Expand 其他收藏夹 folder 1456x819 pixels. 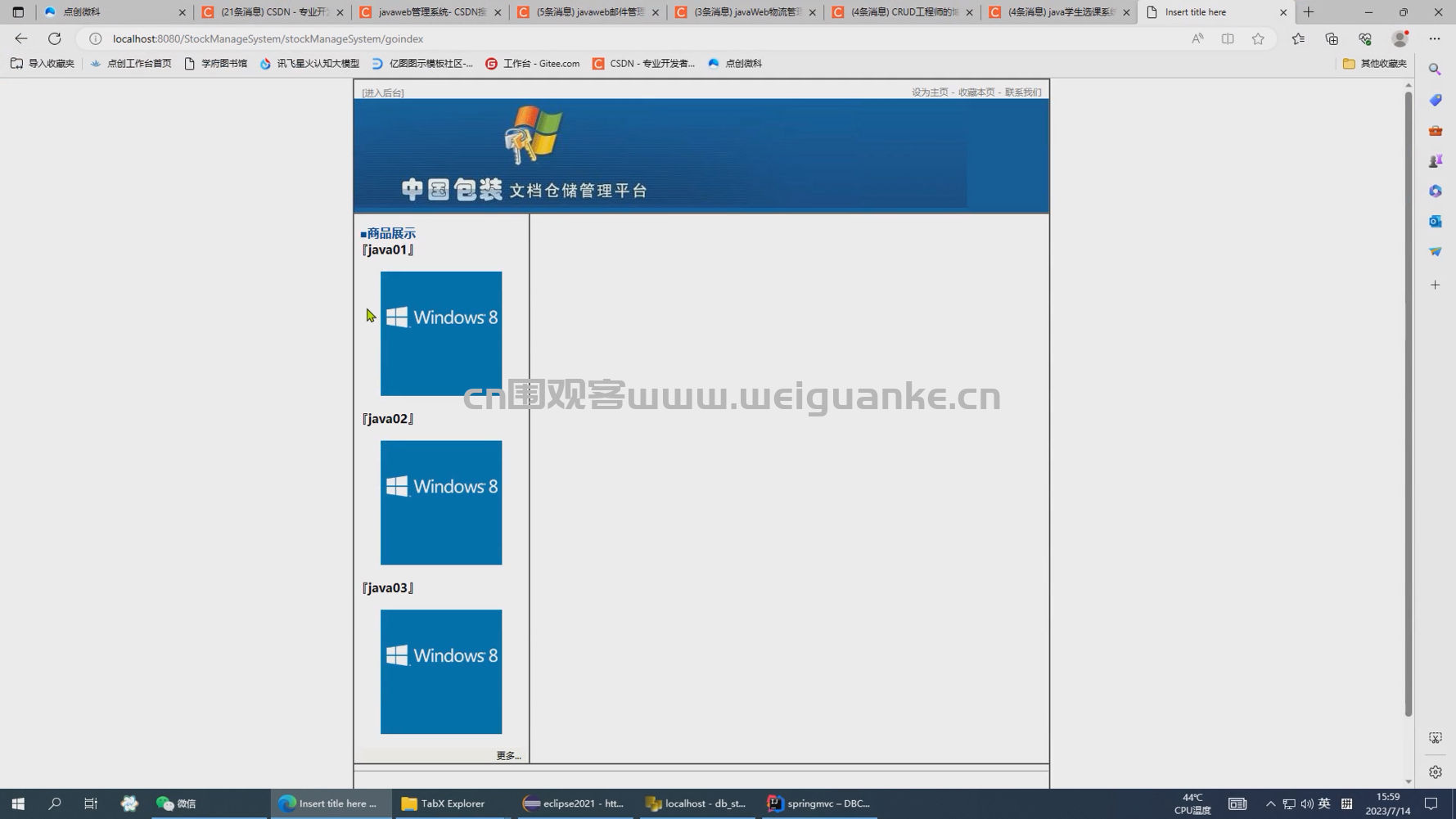tap(1375, 63)
